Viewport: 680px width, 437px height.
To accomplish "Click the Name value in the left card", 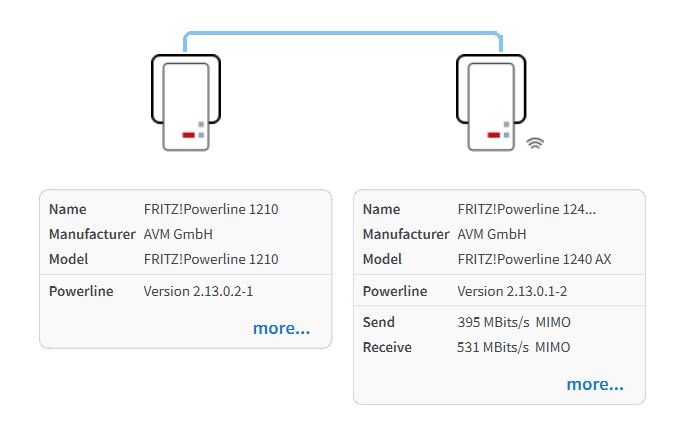I will tap(211, 209).
